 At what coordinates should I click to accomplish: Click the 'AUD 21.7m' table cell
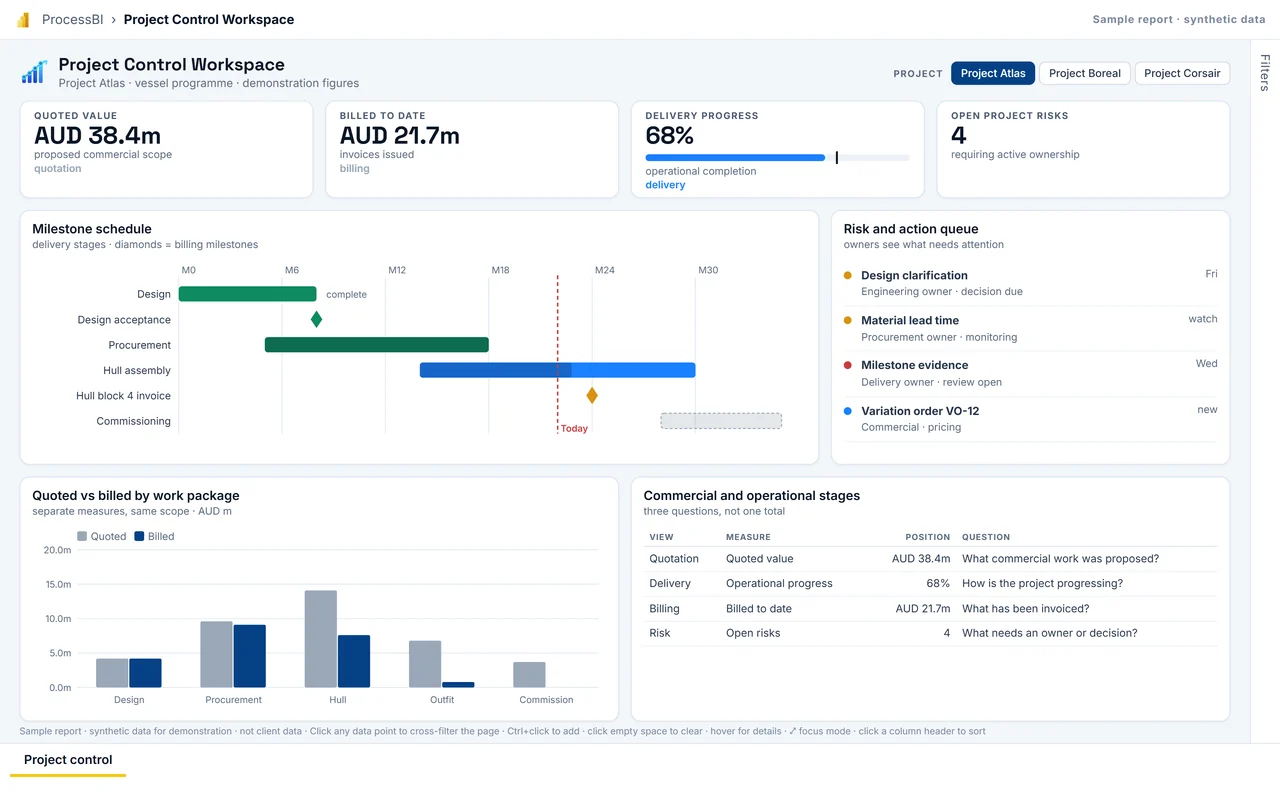(x=922, y=608)
